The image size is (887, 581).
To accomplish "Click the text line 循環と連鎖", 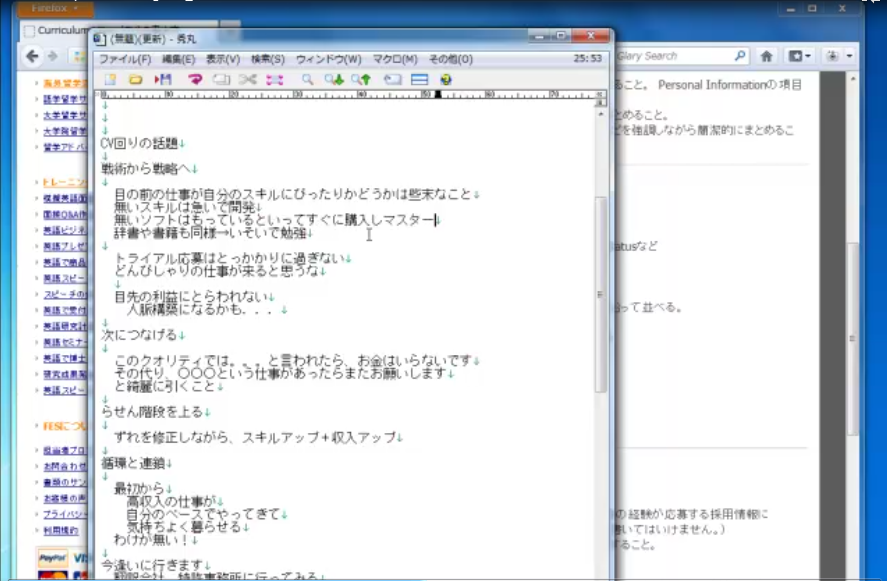I will (x=132, y=463).
